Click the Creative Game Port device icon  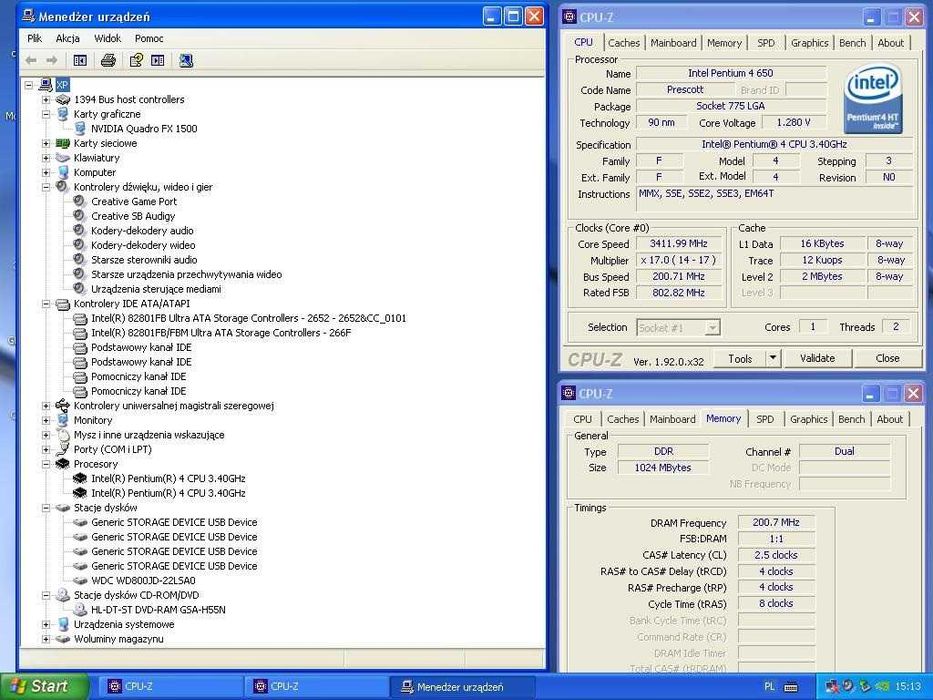(80, 201)
